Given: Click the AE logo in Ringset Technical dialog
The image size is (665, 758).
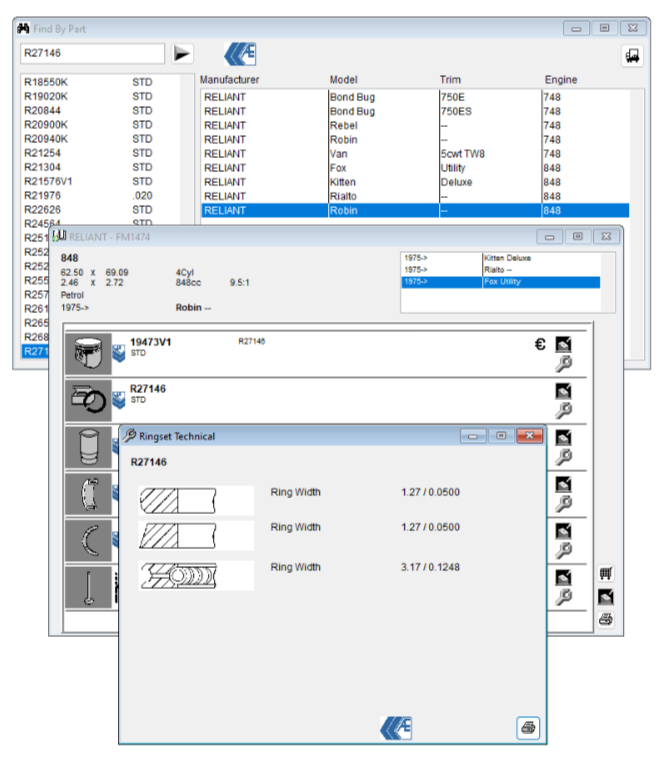Looking at the screenshot, I should coord(396,728).
